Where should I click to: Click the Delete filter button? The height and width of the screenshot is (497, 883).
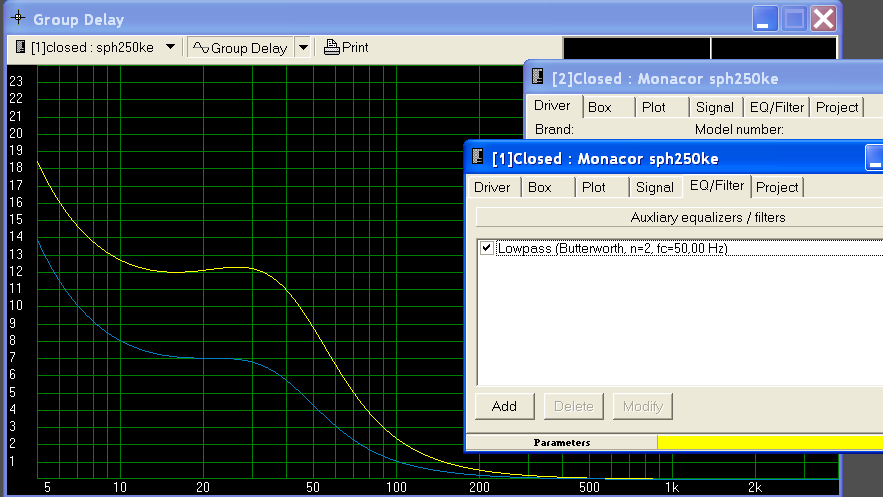(x=574, y=406)
